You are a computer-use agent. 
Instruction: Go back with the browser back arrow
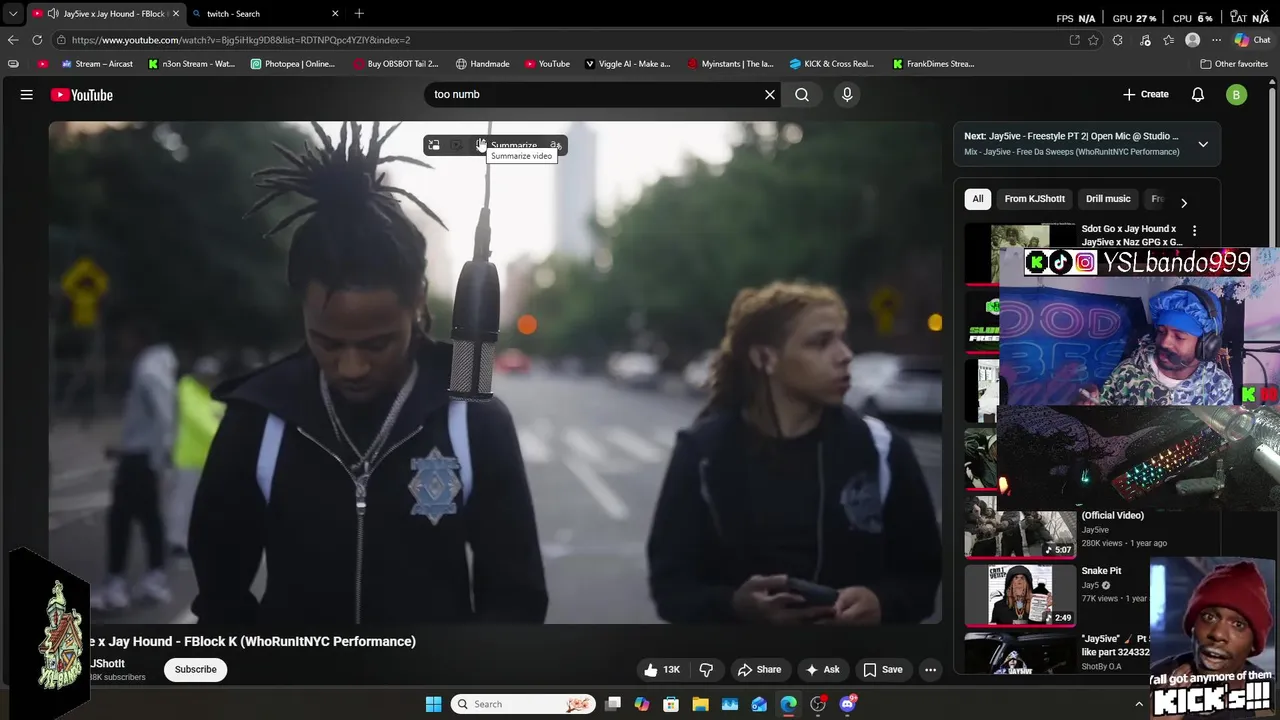pos(13,40)
